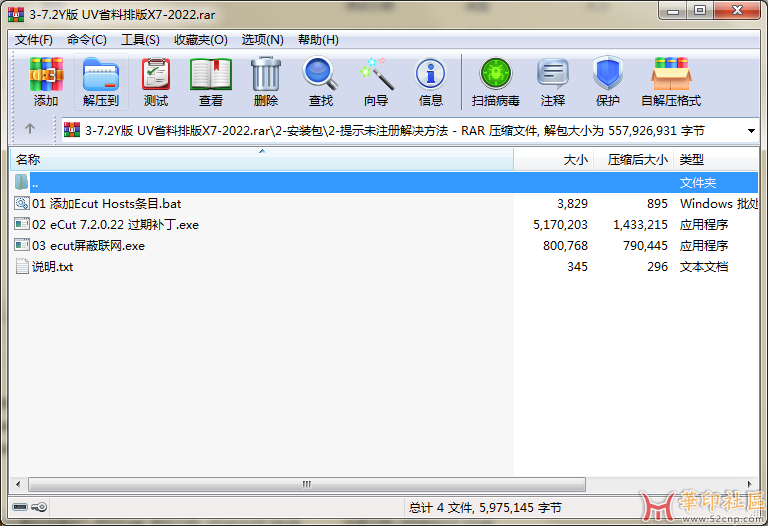Click the SFX (自解压格式) icon
This screenshot has height=526, width=768.
pos(671,82)
